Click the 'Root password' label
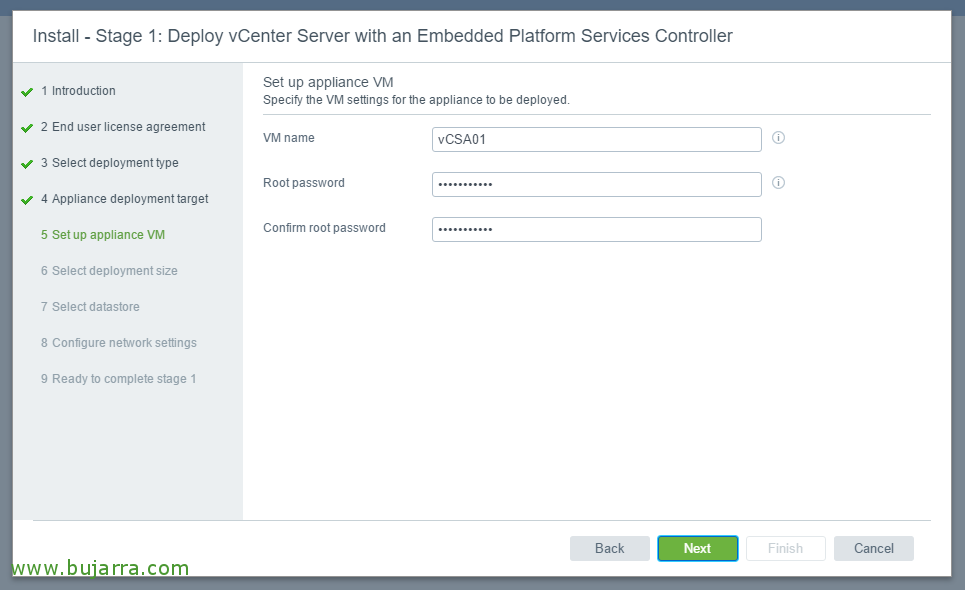The height and width of the screenshot is (590, 965). point(303,183)
